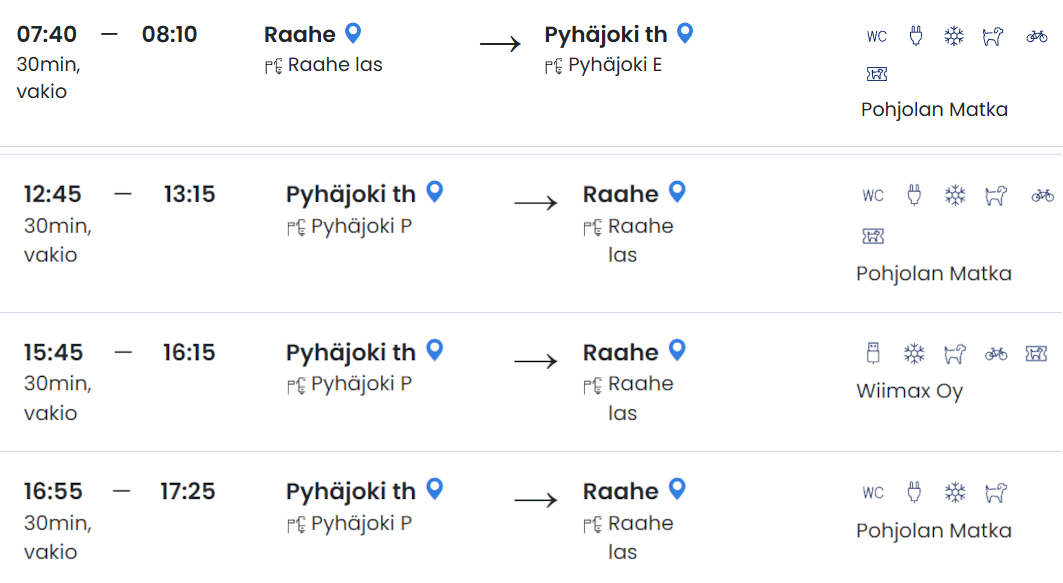Click the Raahe las stop name
This screenshot has height=583, width=1063.
point(333,64)
